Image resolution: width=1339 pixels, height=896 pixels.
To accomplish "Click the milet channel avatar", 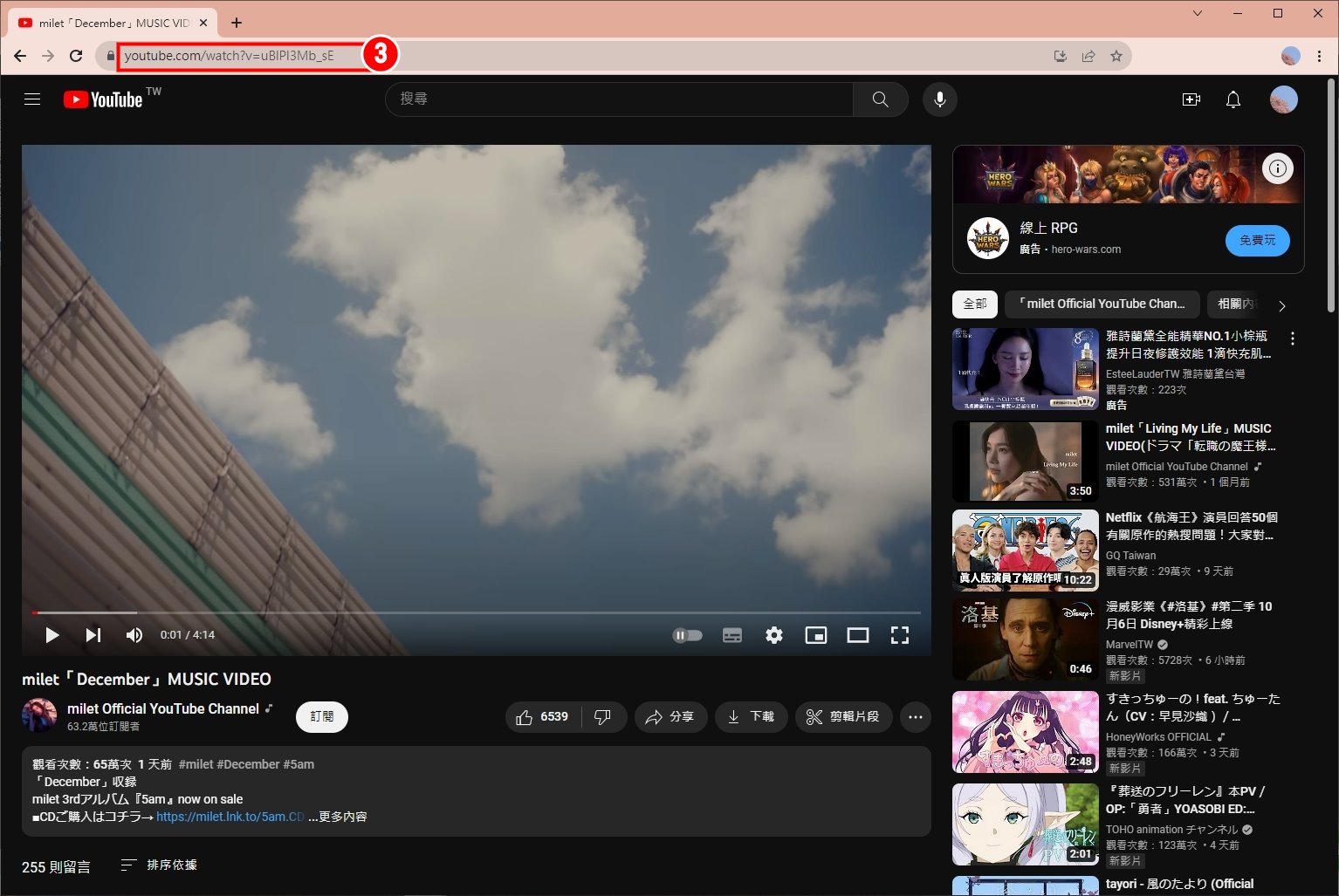I will point(39,716).
